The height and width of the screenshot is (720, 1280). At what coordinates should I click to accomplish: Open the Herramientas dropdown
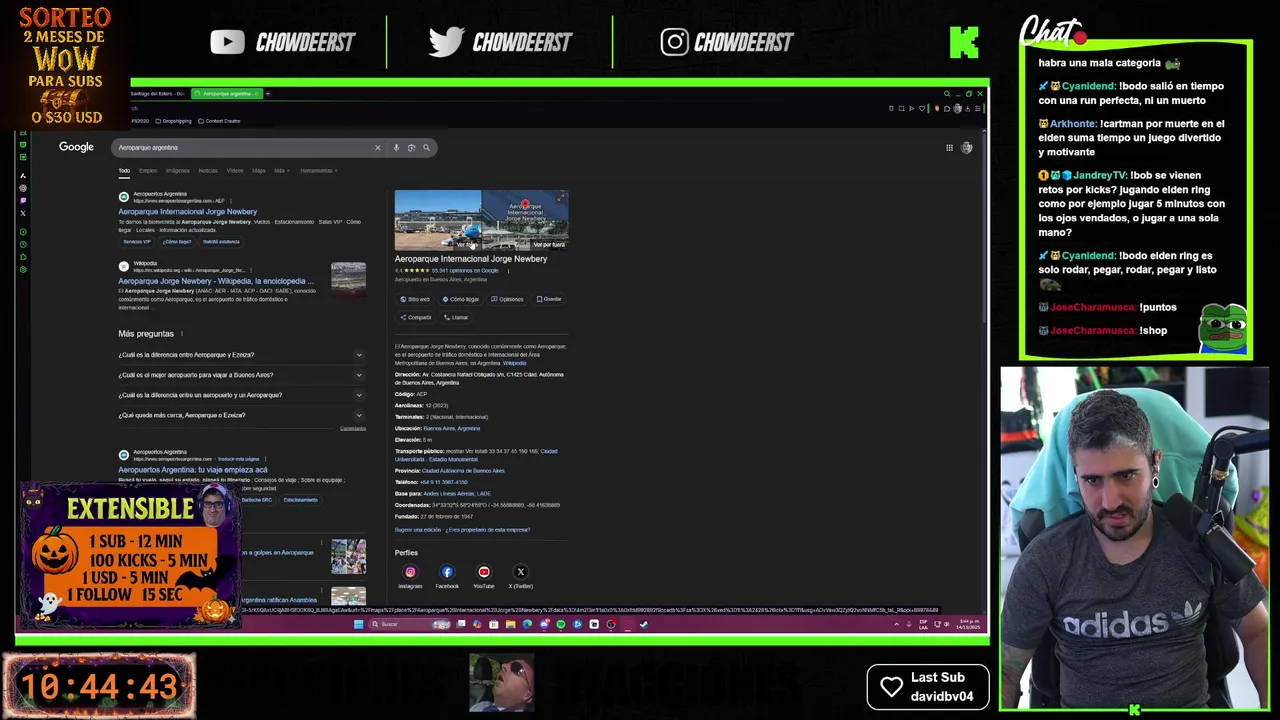pos(318,171)
